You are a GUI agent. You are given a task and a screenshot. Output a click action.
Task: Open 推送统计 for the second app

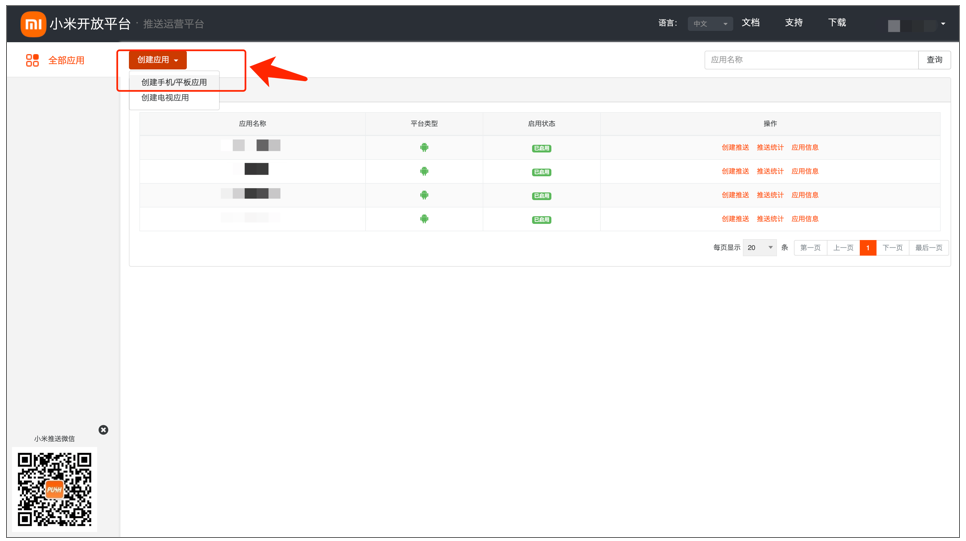coord(770,172)
